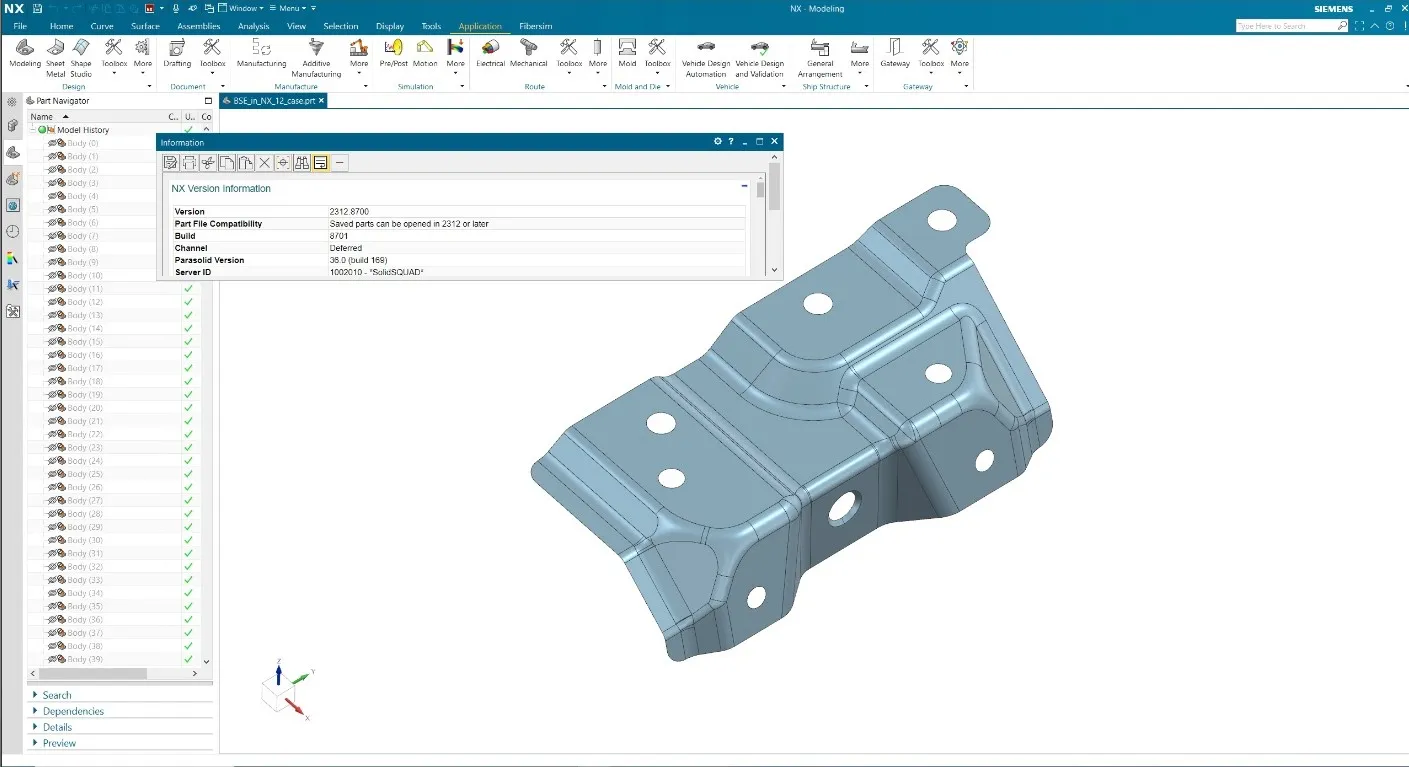Open the Manufacturing application
This screenshot has width=1409, height=767.
coord(261,53)
